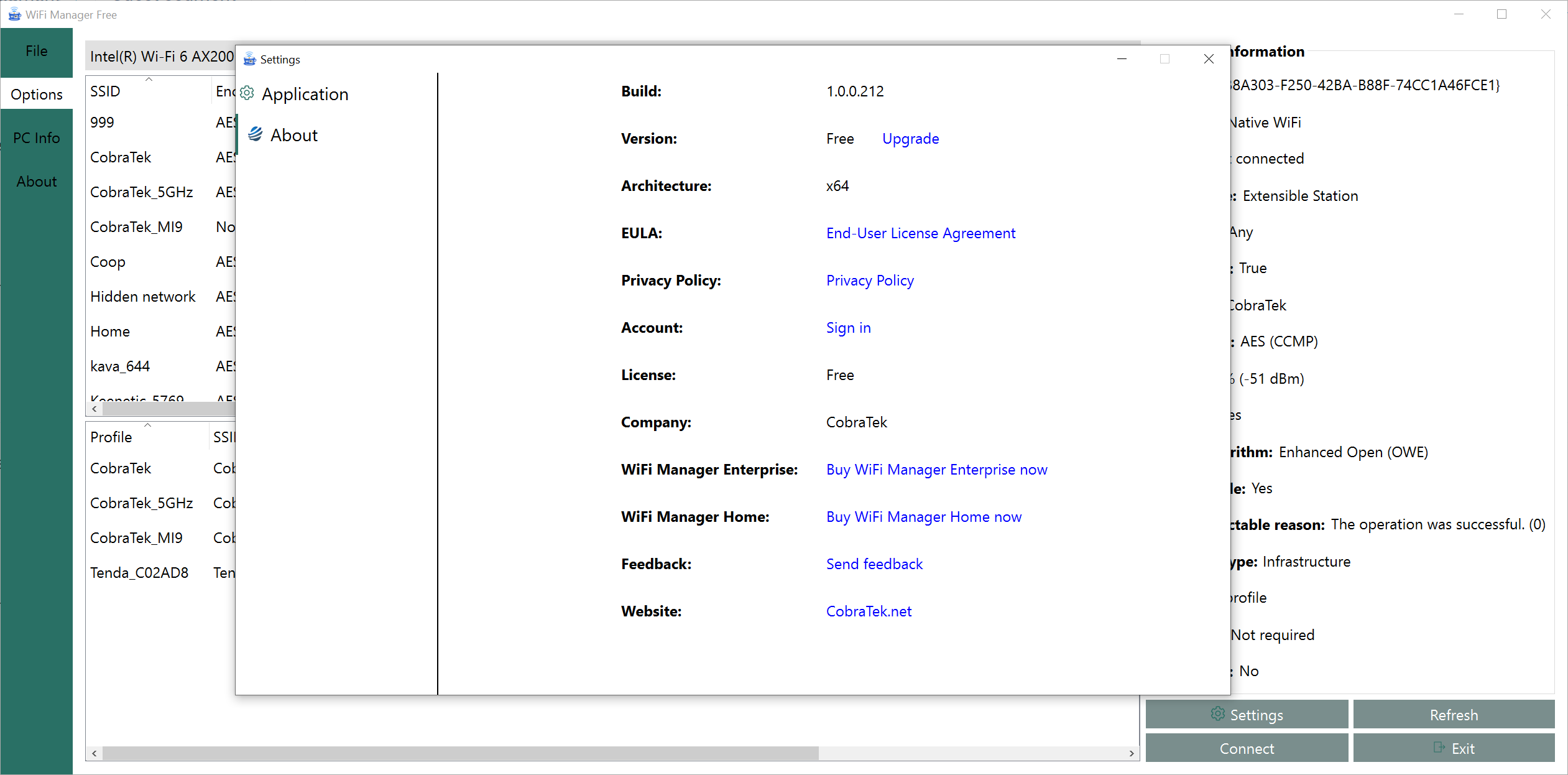Click the Upgrade link

(x=911, y=139)
